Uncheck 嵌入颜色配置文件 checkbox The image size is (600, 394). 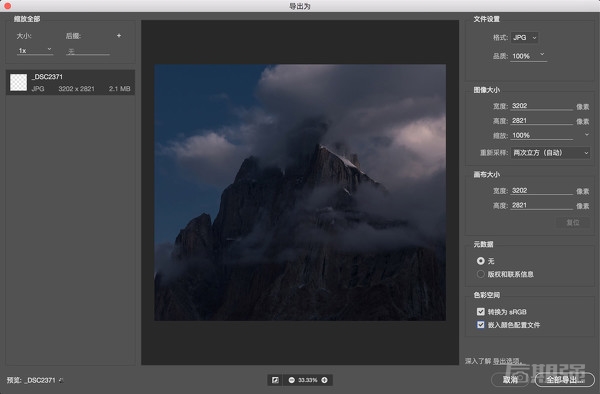(x=481, y=325)
